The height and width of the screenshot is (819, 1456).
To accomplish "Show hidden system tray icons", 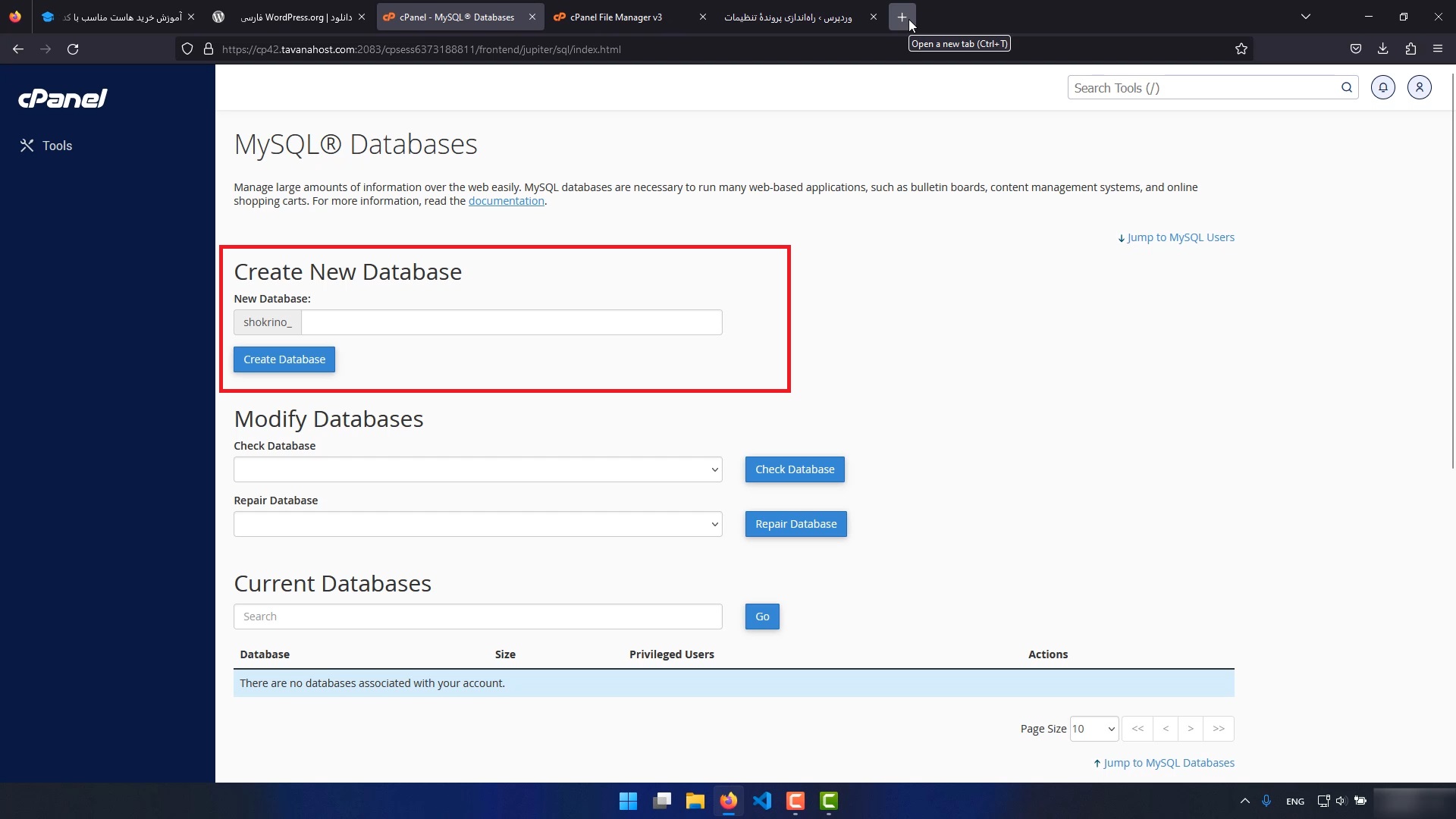I will click(1245, 801).
